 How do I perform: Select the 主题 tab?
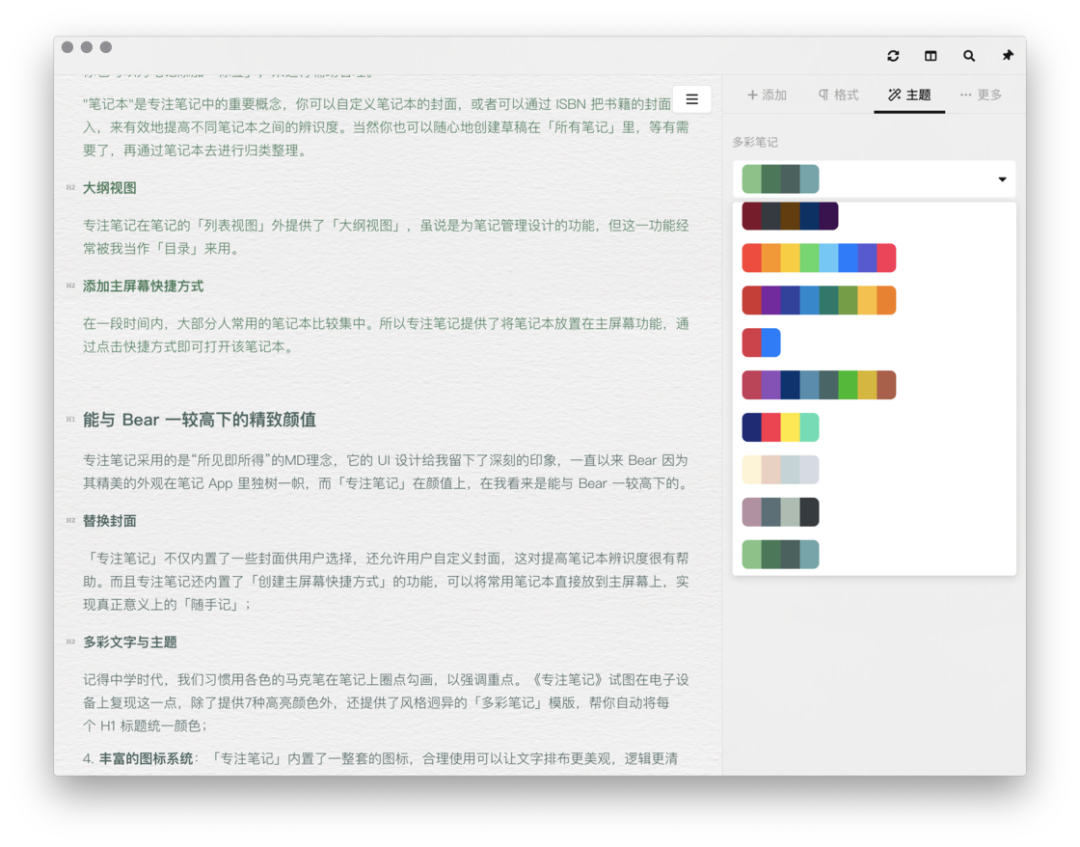point(909,95)
